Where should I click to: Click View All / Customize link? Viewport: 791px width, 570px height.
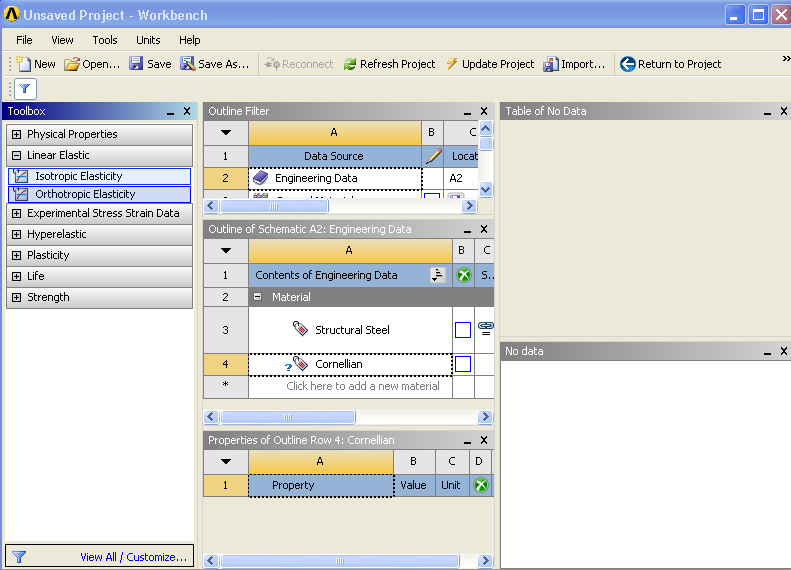pos(134,557)
